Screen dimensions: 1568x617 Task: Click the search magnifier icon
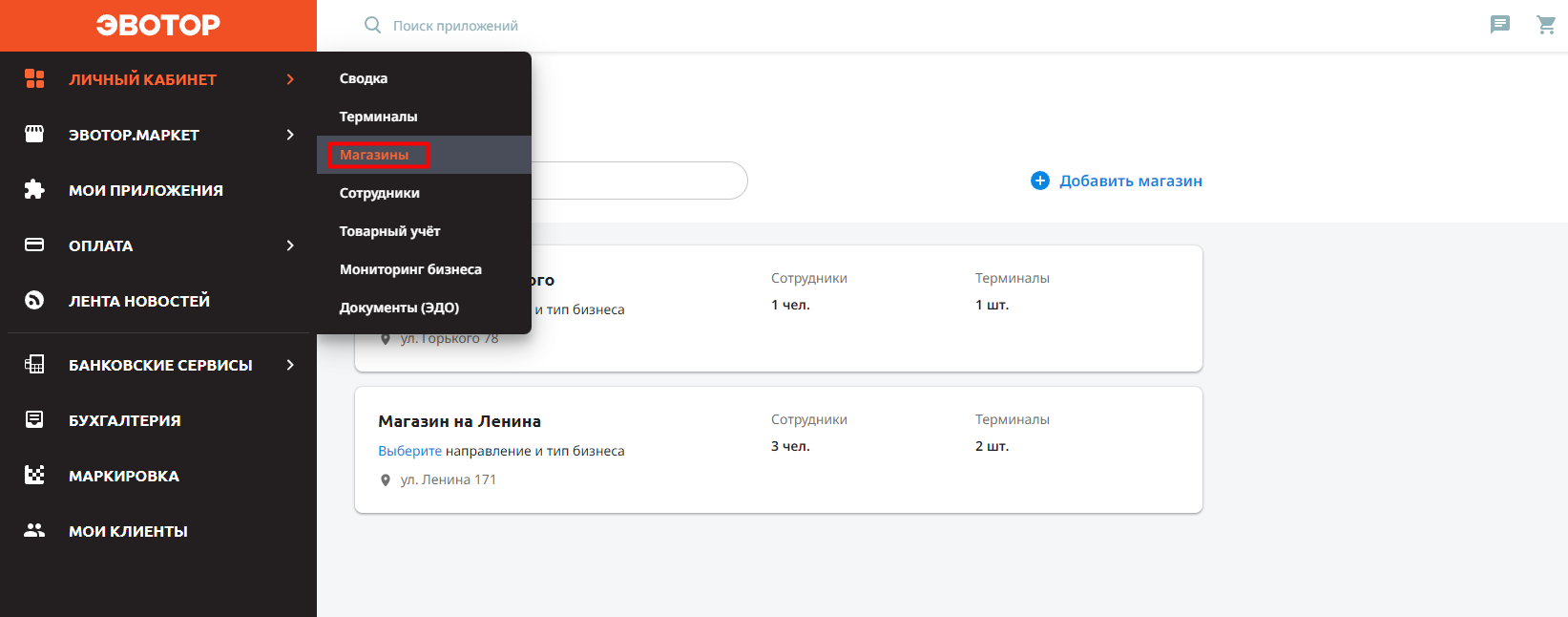coord(373,25)
